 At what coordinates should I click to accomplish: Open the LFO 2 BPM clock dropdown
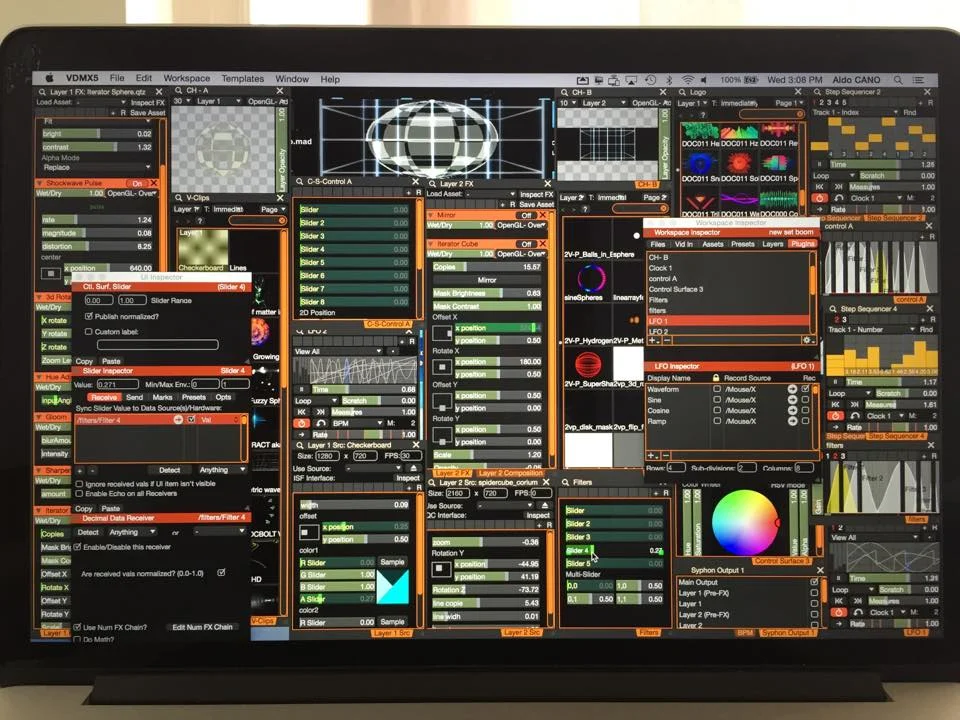point(358,423)
